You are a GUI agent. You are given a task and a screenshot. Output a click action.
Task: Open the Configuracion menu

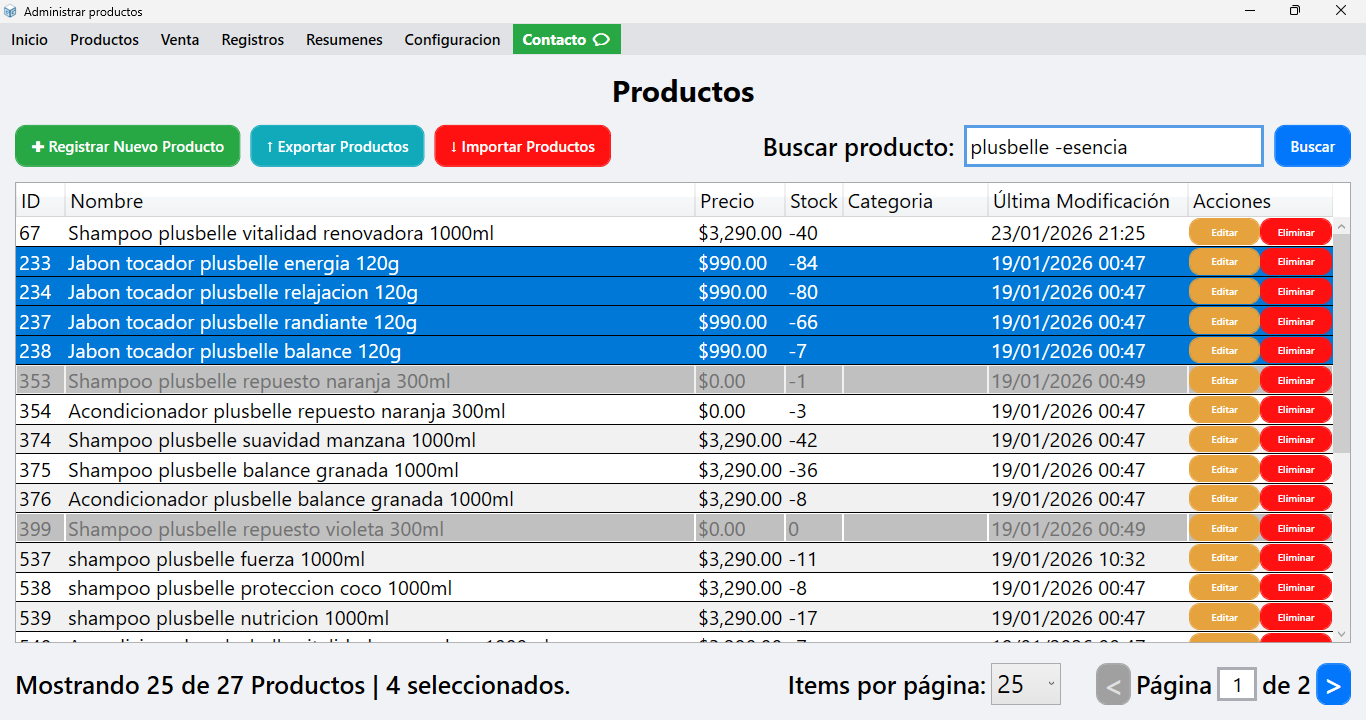tap(452, 39)
